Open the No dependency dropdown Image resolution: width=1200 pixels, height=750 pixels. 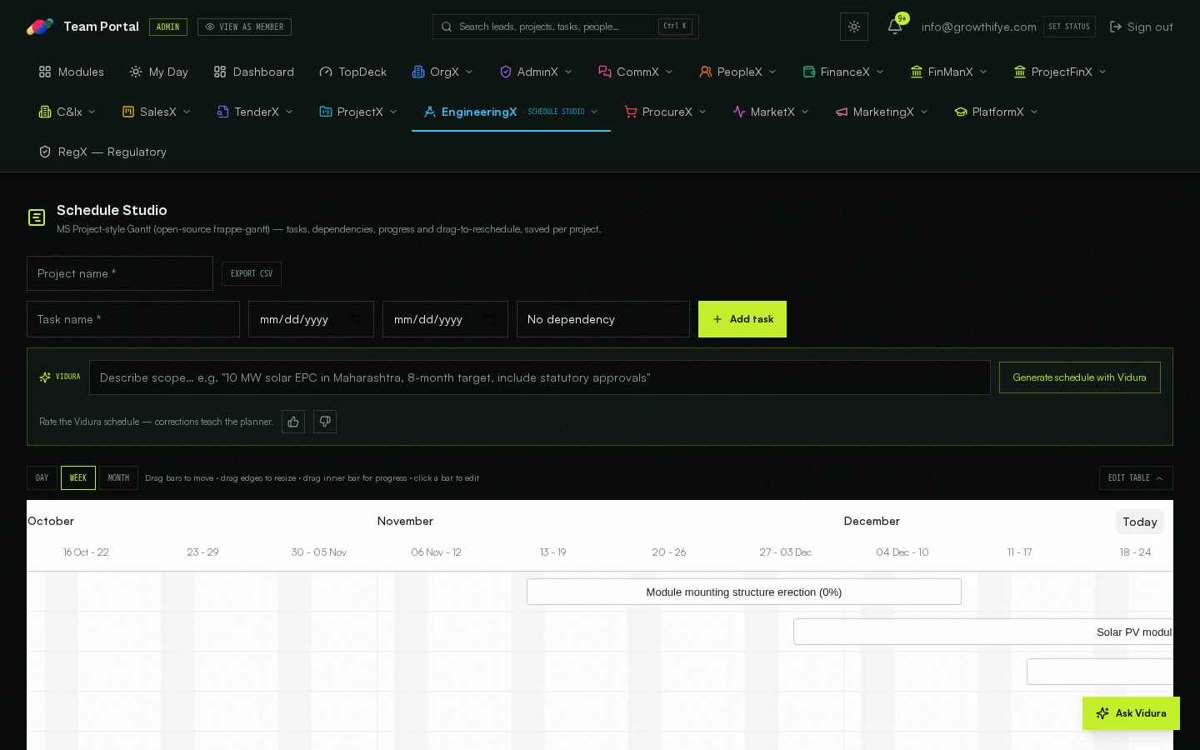pyautogui.click(x=603, y=319)
